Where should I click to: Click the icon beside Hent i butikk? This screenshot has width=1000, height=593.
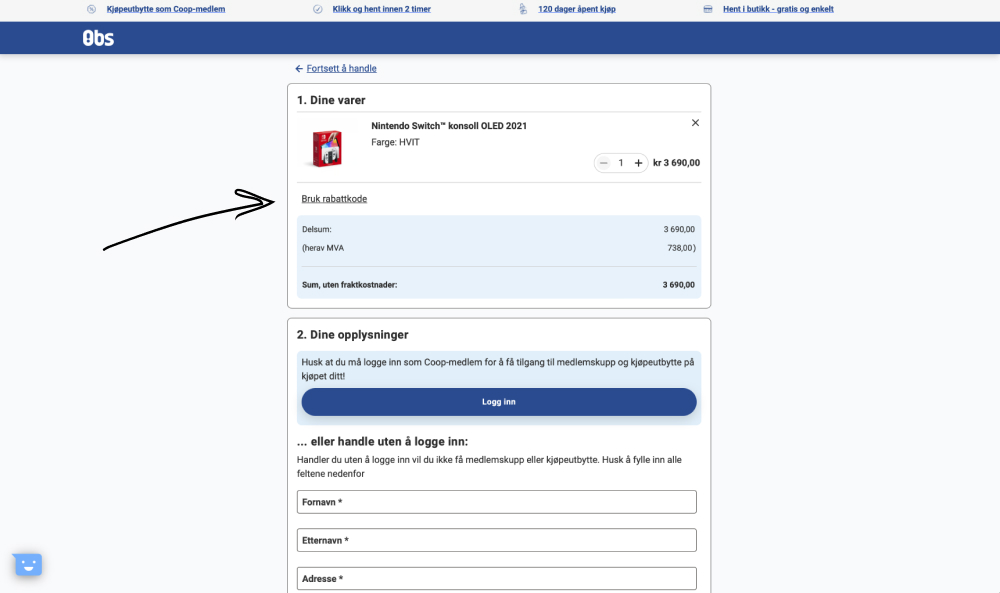708,9
